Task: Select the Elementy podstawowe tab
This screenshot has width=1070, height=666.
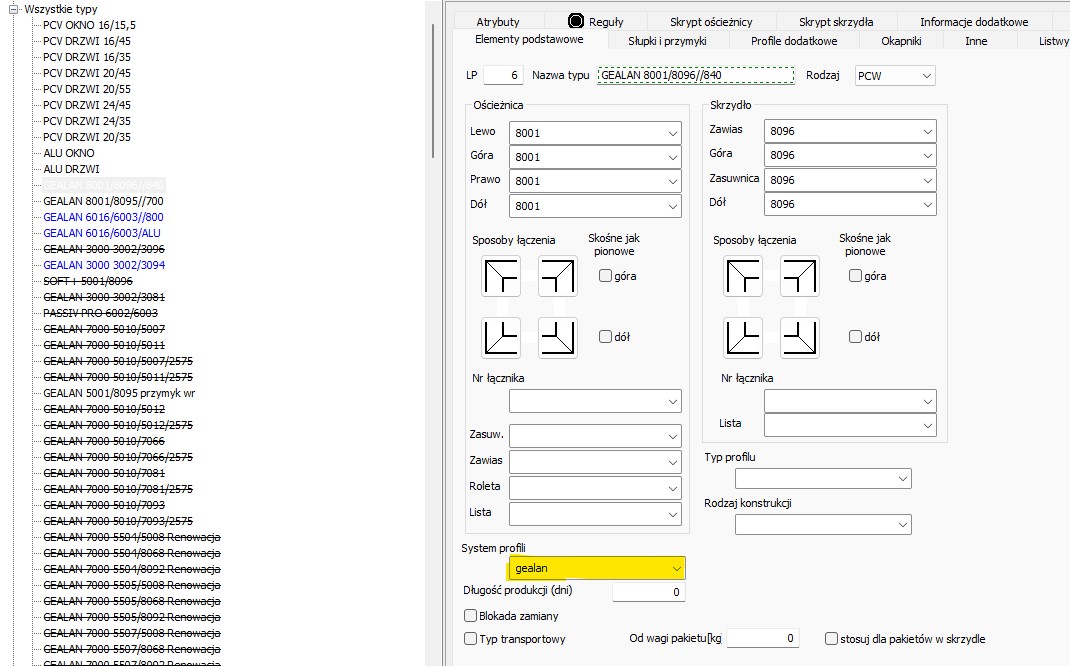Action: tap(529, 40)
